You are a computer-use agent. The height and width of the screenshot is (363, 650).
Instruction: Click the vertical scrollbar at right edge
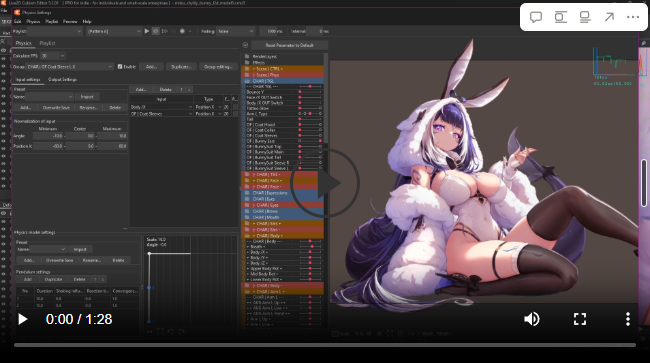tap(644, 183)
